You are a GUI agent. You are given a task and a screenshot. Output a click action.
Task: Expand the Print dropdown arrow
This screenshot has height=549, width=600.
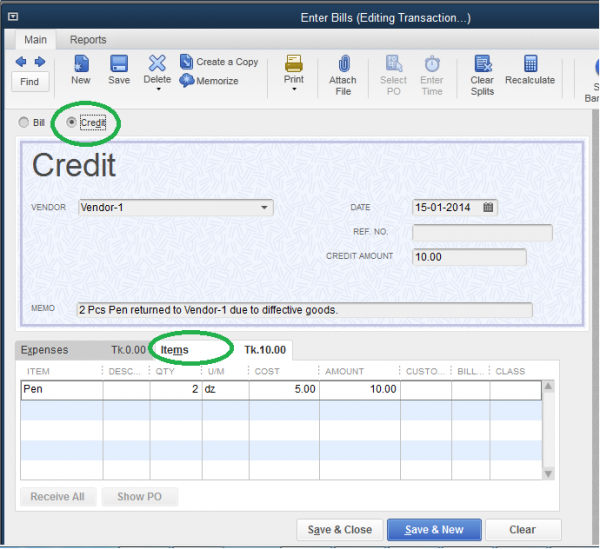point(294,90)
